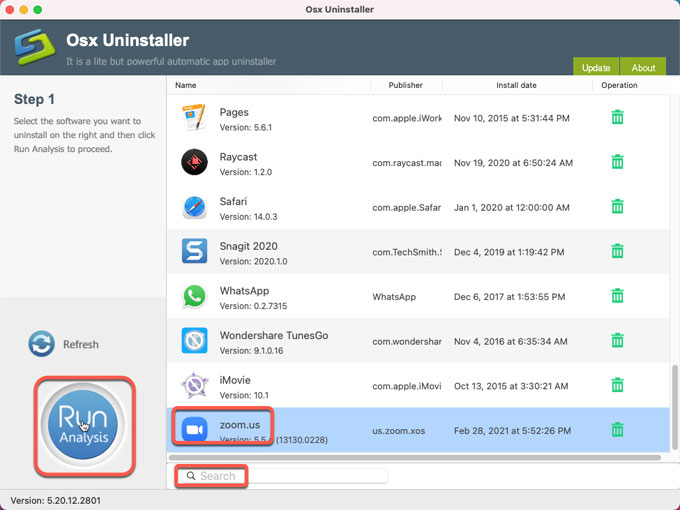680x510 pixels.
Task: Click Version: 0.2.7315 under WhatsApp
Action: pyautogui.click(x=253, y=306)
